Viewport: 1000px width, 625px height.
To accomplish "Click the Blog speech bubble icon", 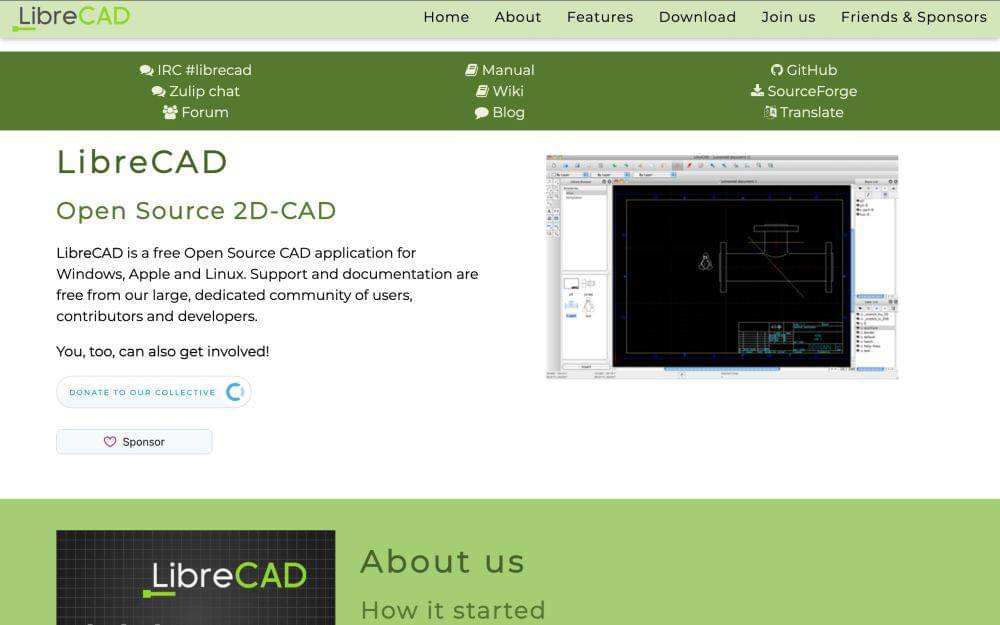I will [482, 112].
